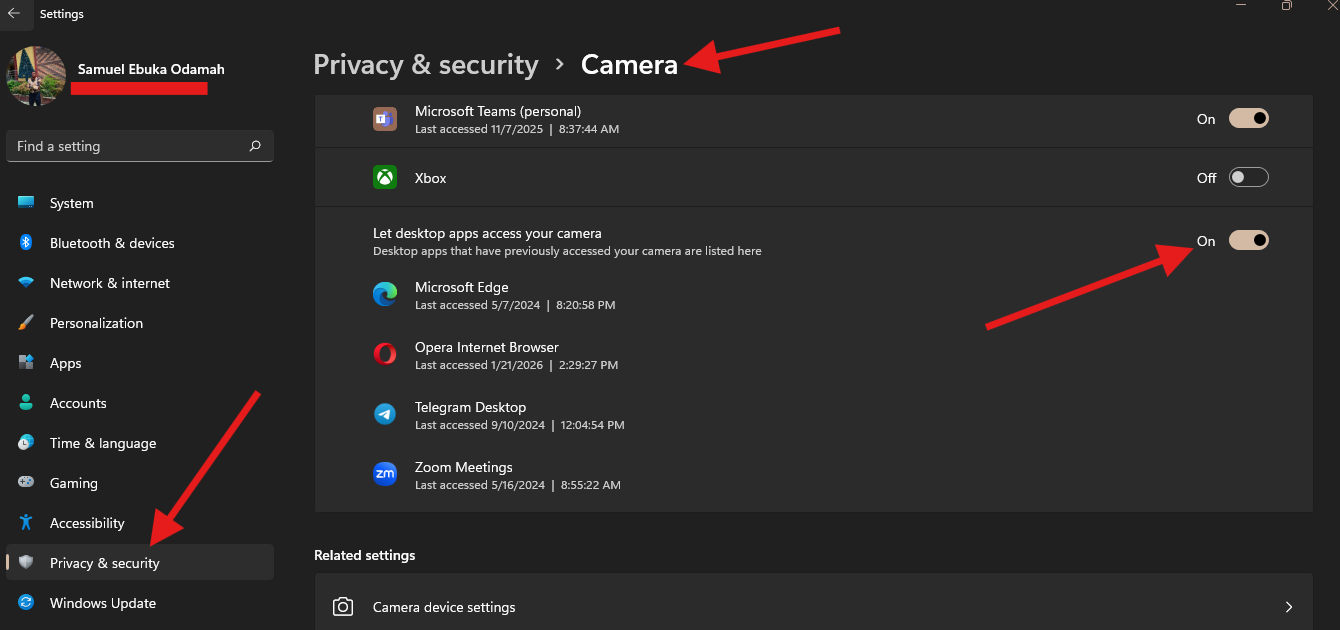The image size is (1340, 630).
Task: Click the Zoom Meetings icon
Action: pos(385,474)
